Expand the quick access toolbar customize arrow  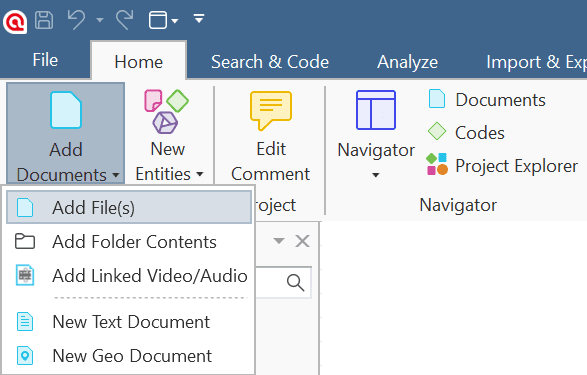coord(199,18)
